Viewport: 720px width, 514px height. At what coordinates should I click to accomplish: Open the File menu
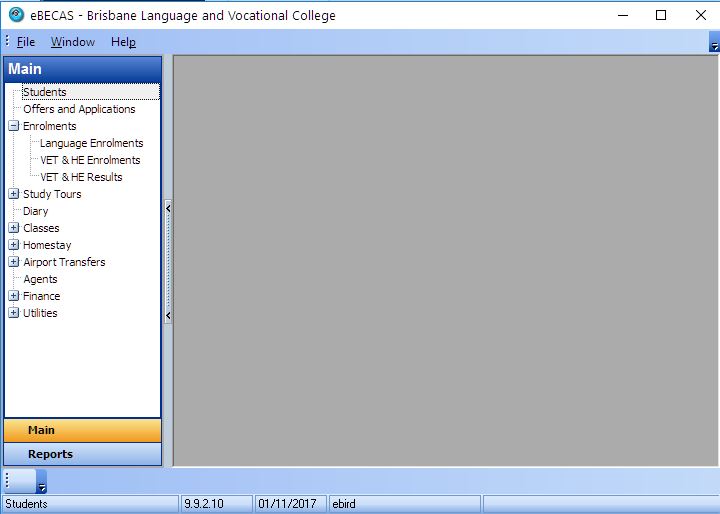[26, 42]
